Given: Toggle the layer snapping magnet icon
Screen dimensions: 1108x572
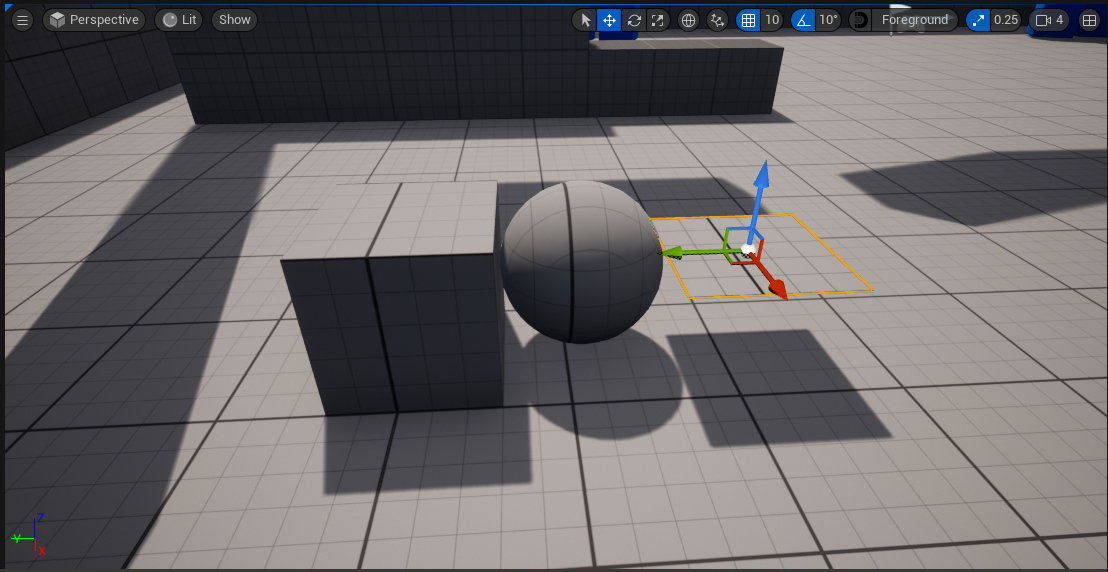Looking at the screenshot, I should pyautogui.click(x=859, y=20).
